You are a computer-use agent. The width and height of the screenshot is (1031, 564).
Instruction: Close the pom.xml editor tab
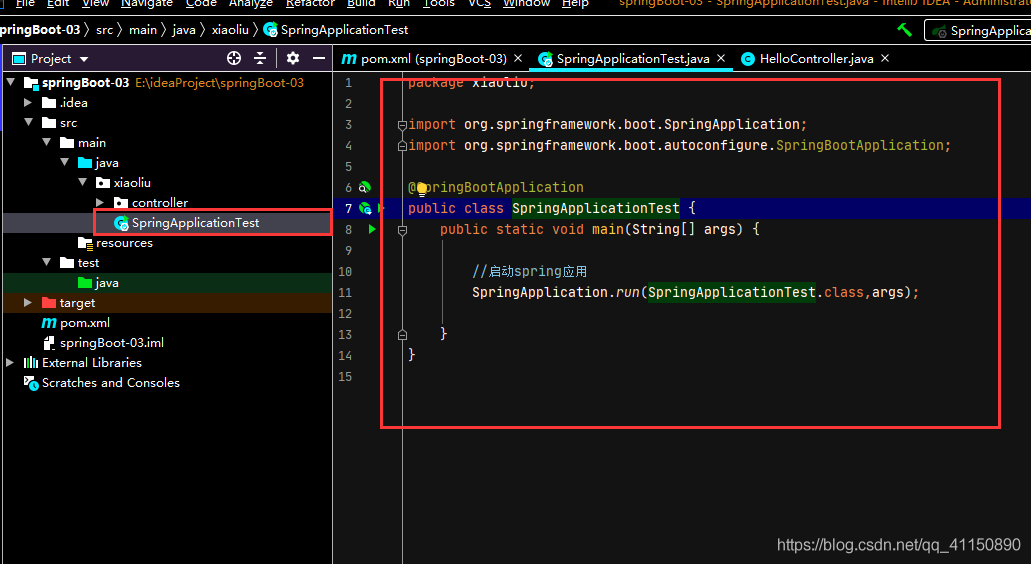518,59
